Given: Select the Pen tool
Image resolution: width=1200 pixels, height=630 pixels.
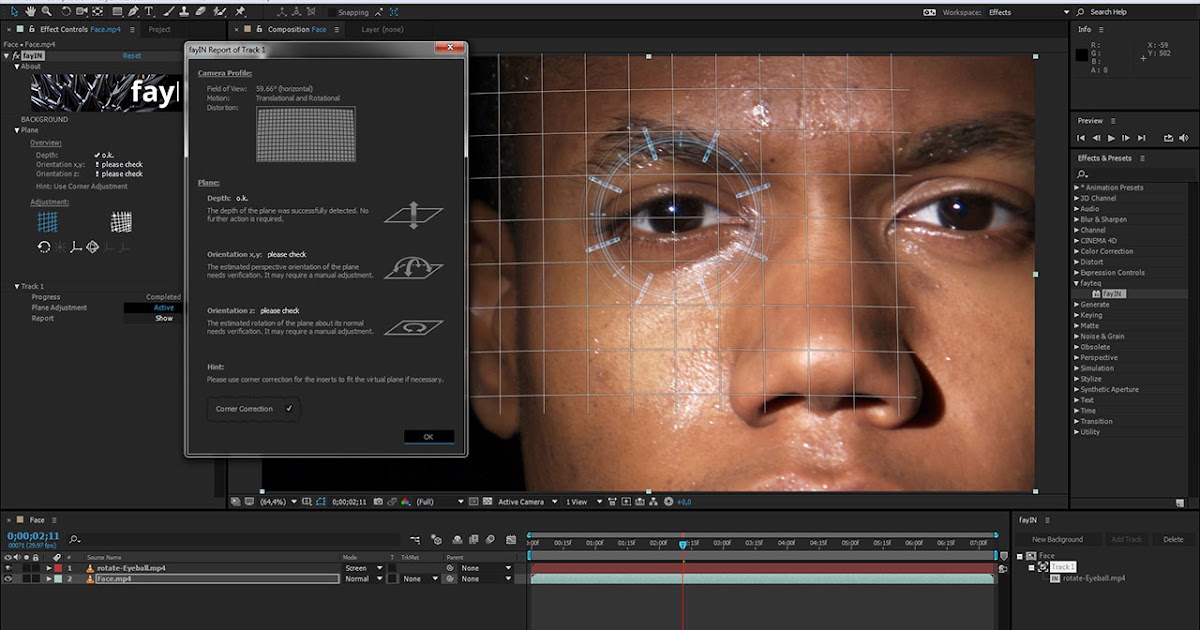Looking at the screenshot, I should pos(134,12).
